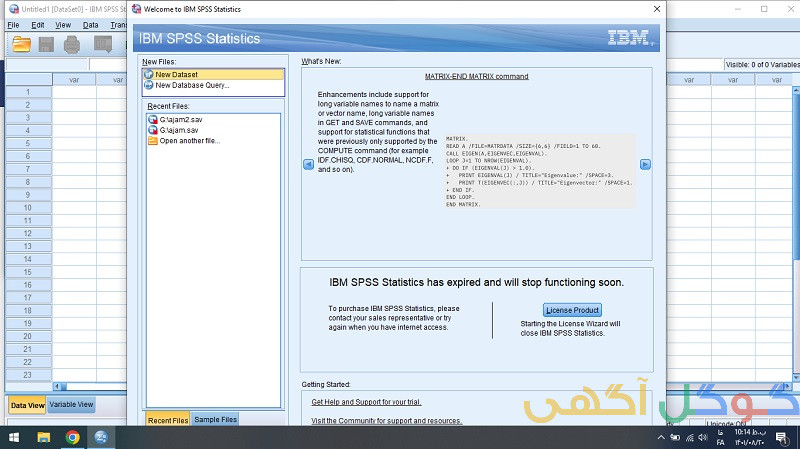Switch to Data View tab
Image resolution: width=800 pixels, height=449 pixels.
(x=27, y=405)
